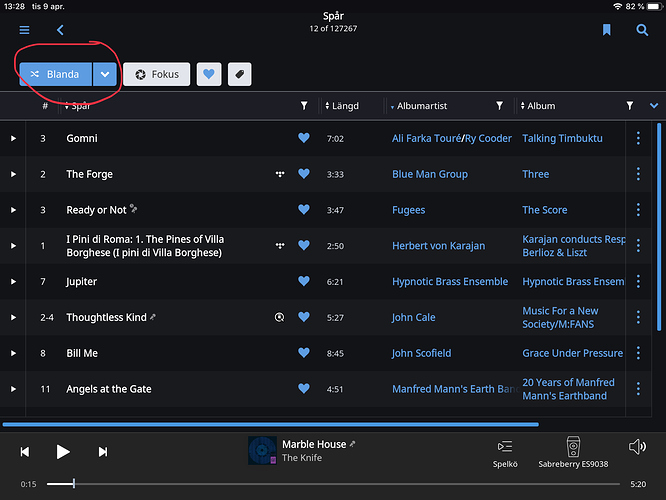Open the album Talking Timbuktu link
Screen dimensions: 666x500
click(562, 138)
